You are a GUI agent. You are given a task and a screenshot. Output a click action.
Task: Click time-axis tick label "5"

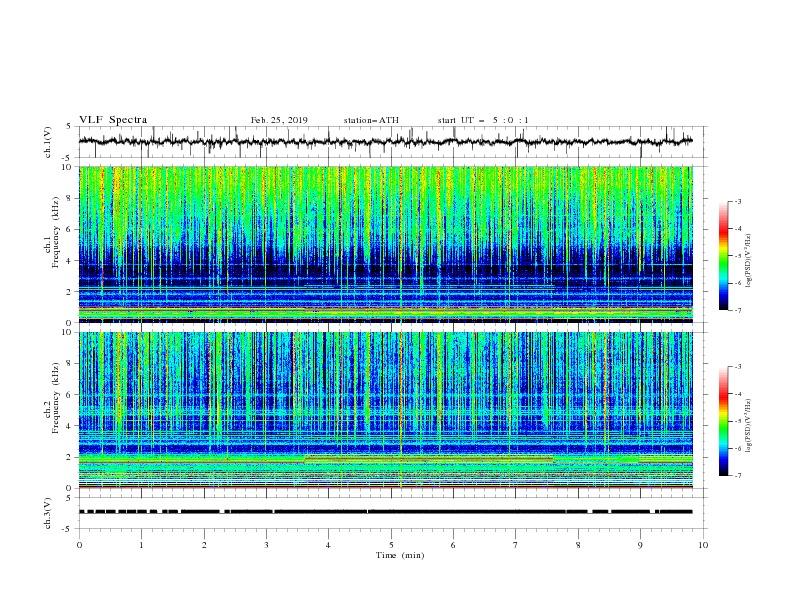391,545
